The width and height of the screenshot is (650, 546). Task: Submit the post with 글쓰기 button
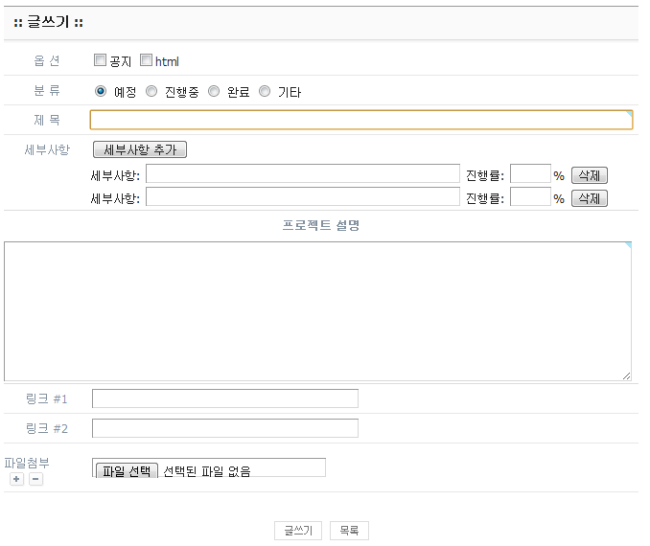tap(298, 530)
